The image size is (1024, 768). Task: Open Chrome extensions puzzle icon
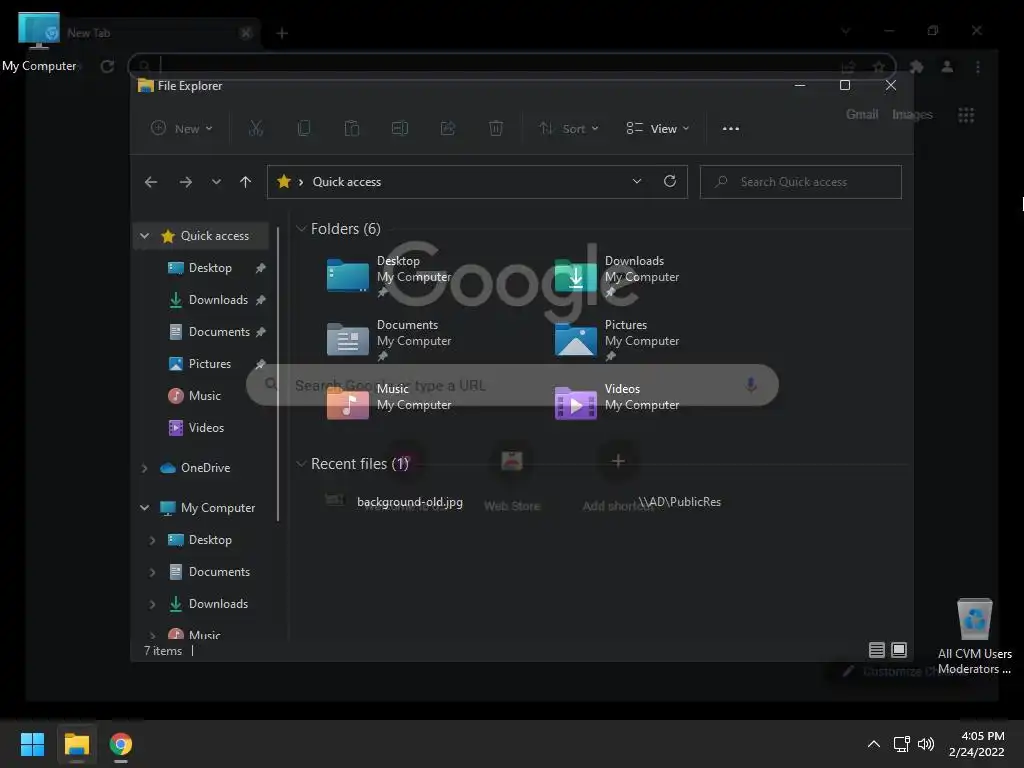[916, 67]
